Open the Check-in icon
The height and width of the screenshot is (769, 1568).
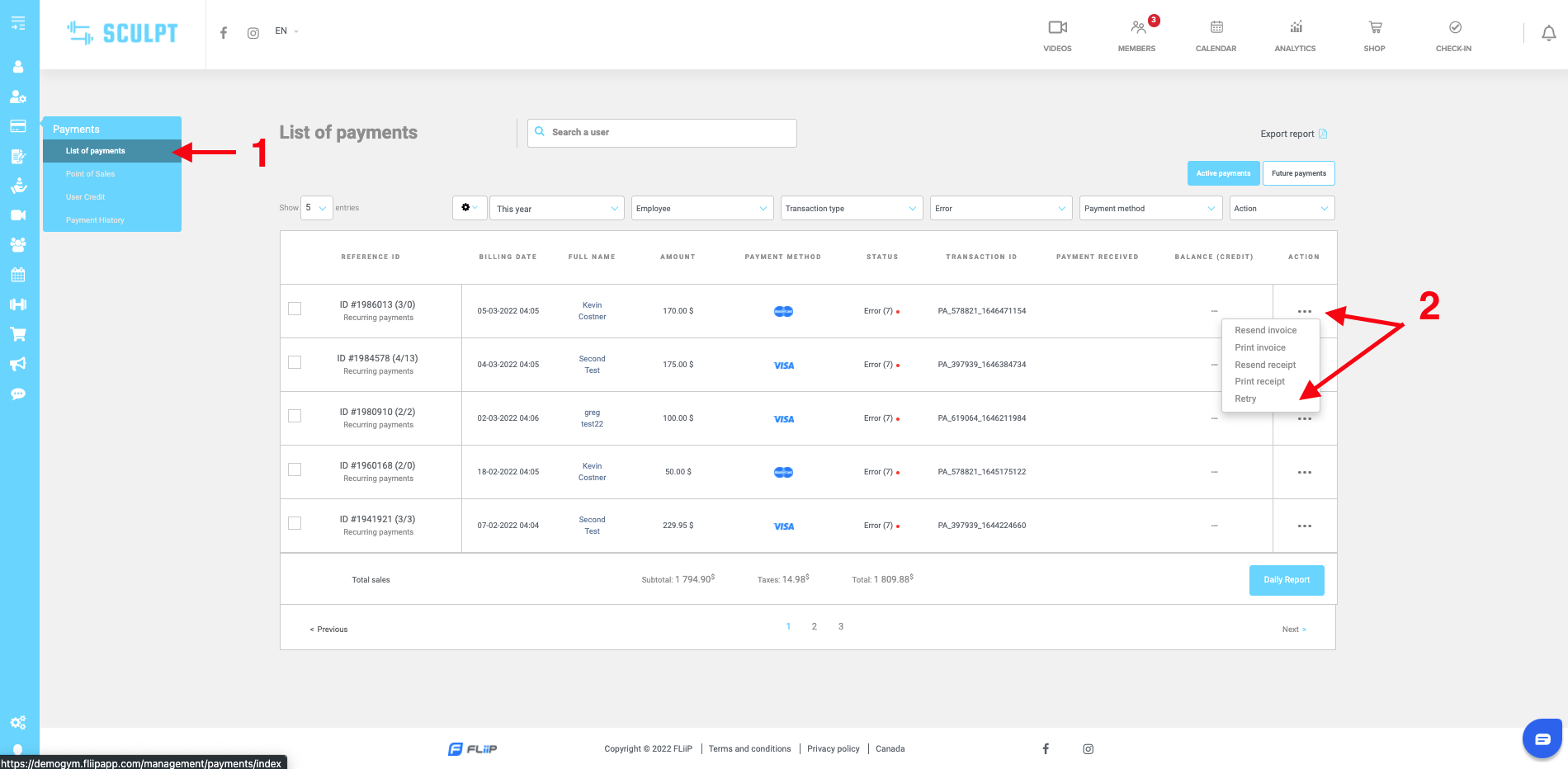click(x=1455, y=28)
